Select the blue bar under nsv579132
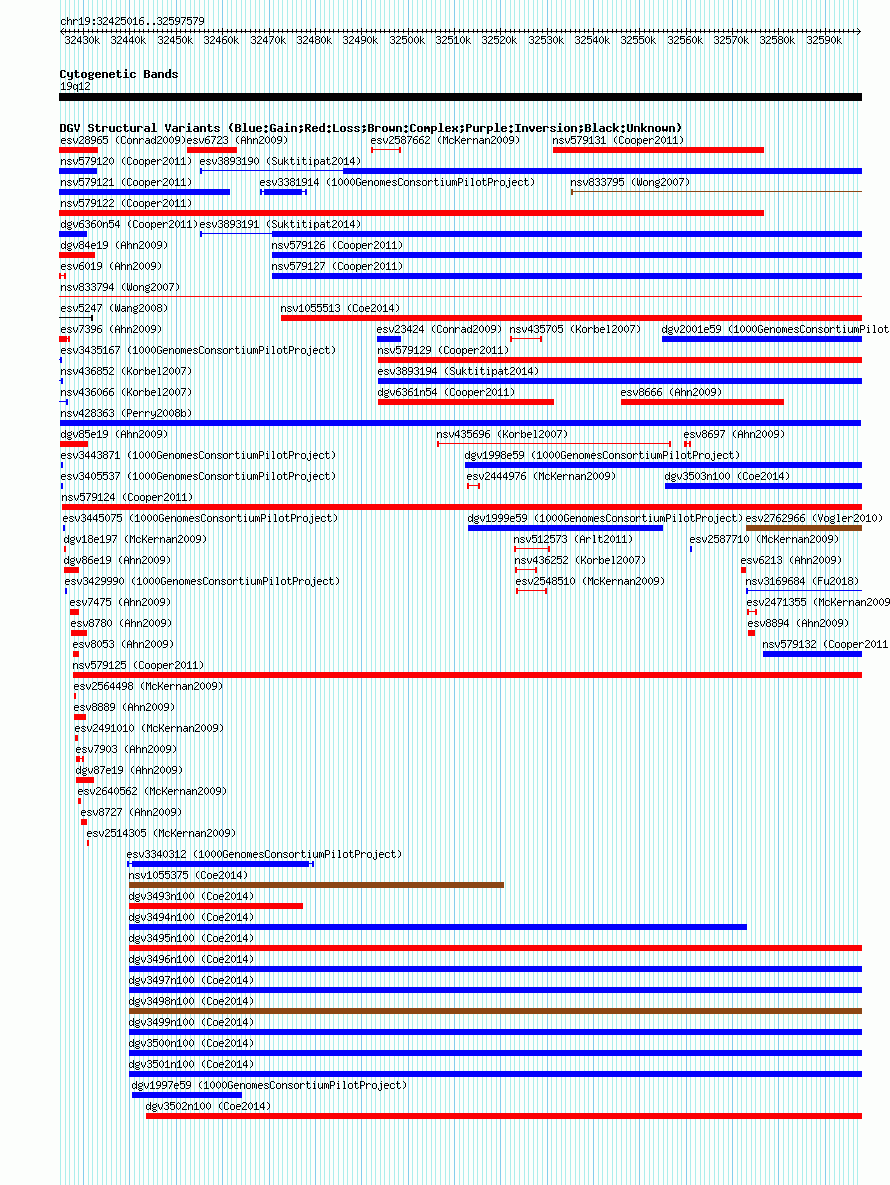Image resolution: width=890 pixels, height=1185 pixels. coord(812,654)
